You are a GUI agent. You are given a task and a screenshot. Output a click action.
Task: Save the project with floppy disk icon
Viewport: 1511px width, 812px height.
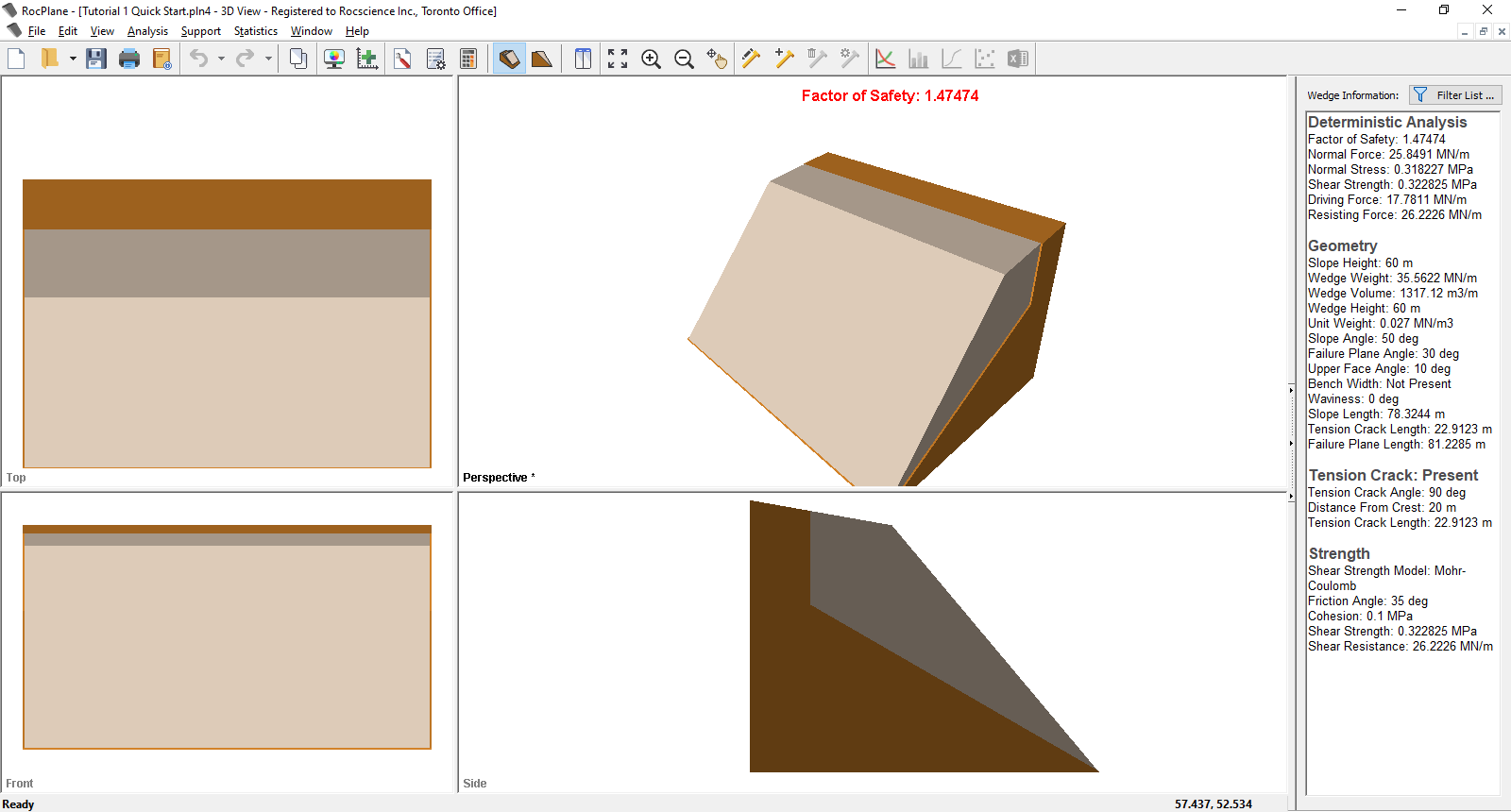click(x=95, y=59)
